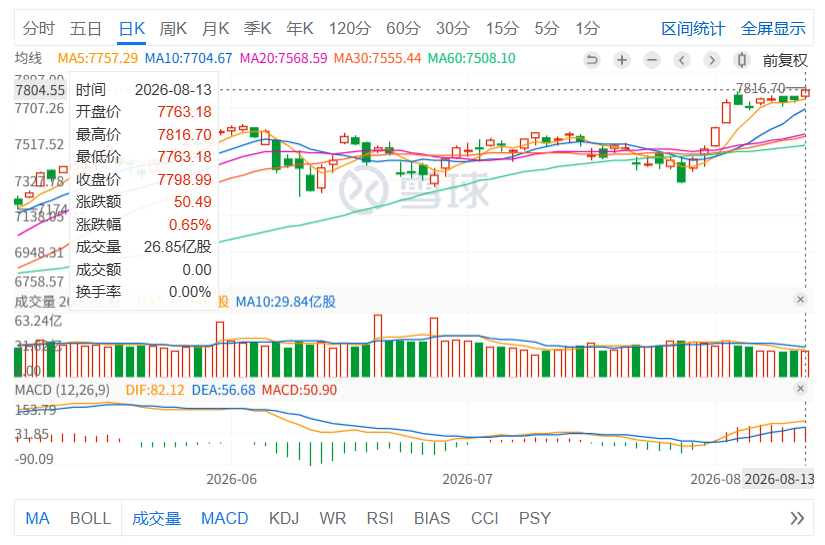Move chart right with arrow icon
825x545 pixels.
(x=712, y=60)
